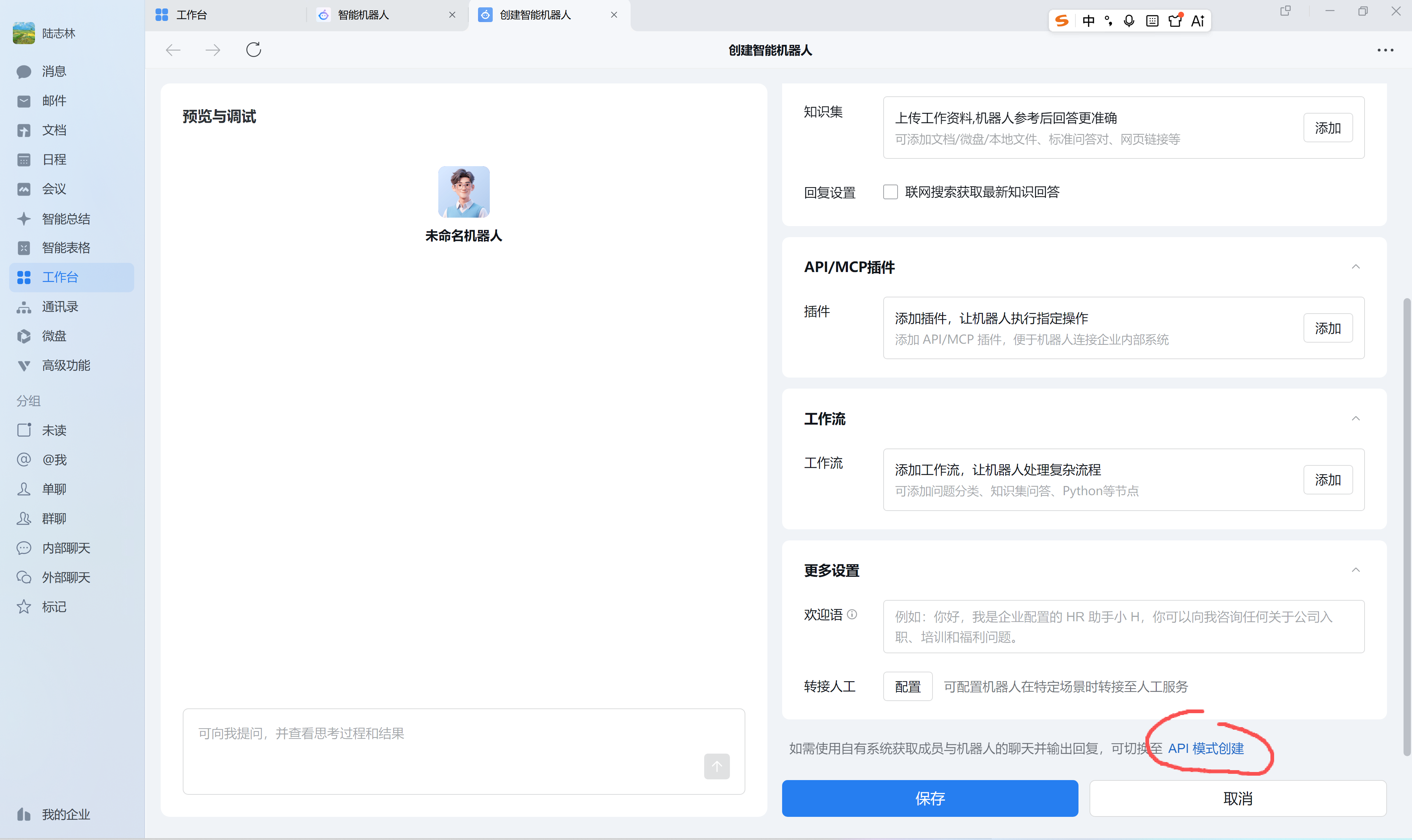1412x840 pixels.
Task: Collapse the 工作流 section
Action: [x=1356, y=419]
